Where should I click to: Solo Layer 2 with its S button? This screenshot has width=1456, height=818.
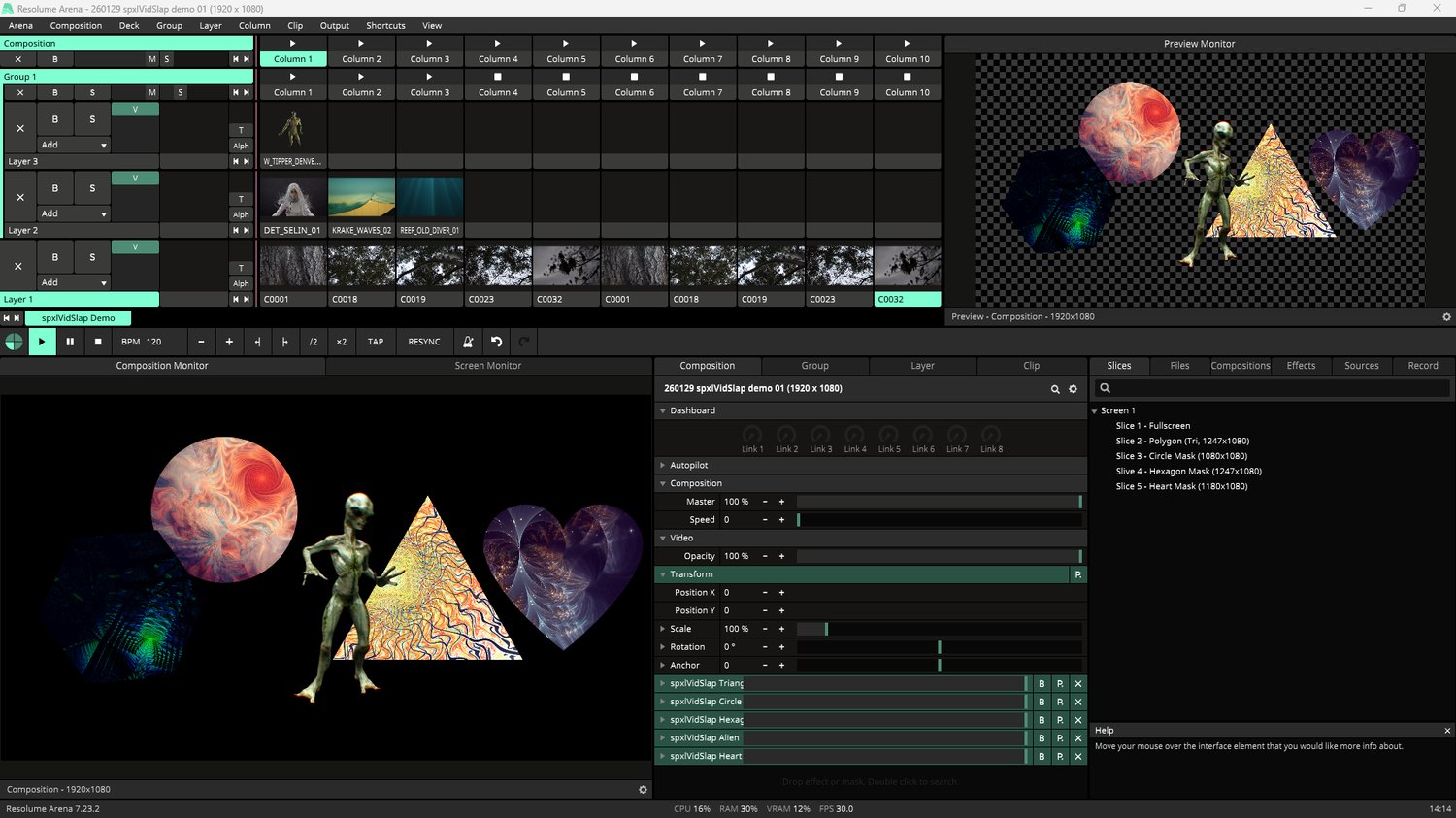point(92,188)
